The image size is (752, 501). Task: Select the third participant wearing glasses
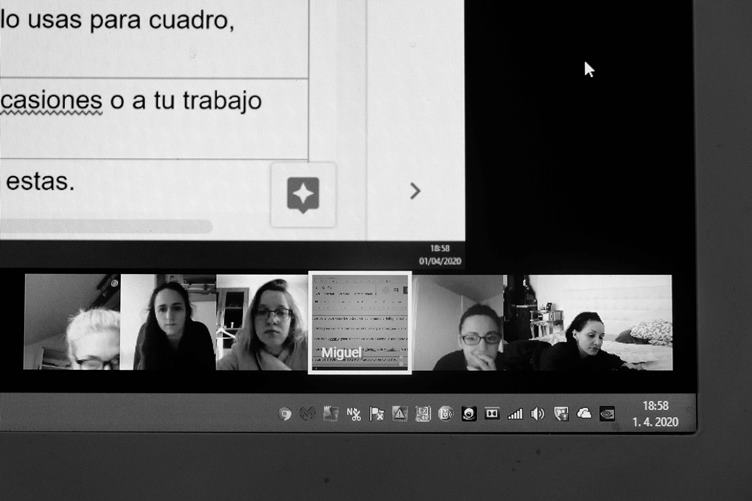click(x=263, y=322)
